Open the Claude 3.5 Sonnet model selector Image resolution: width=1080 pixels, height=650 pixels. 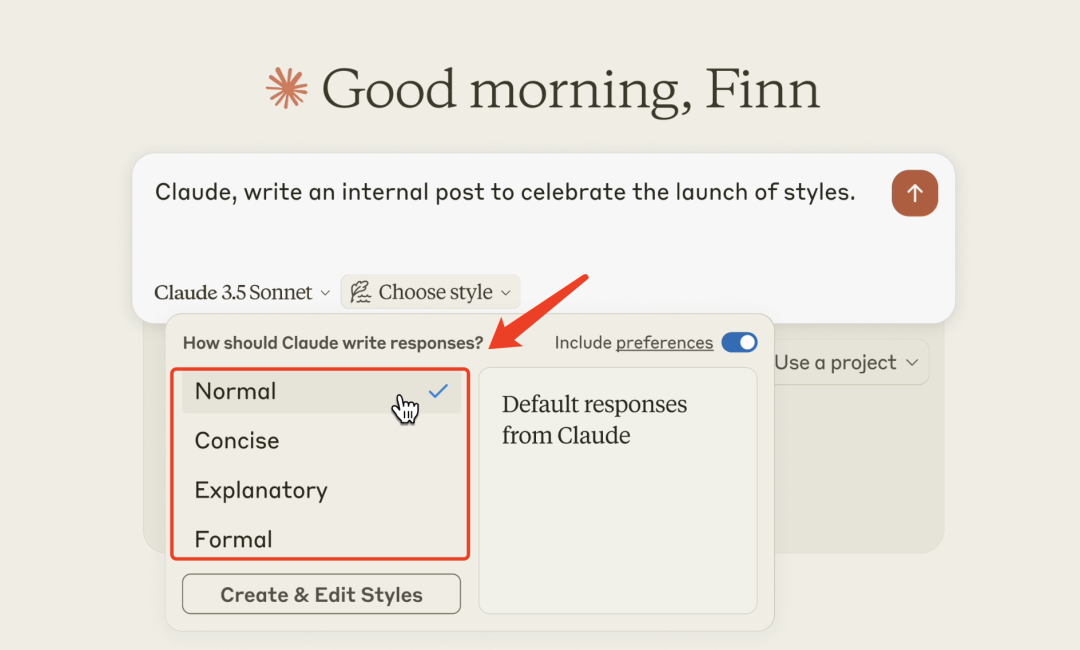(242, 293)
